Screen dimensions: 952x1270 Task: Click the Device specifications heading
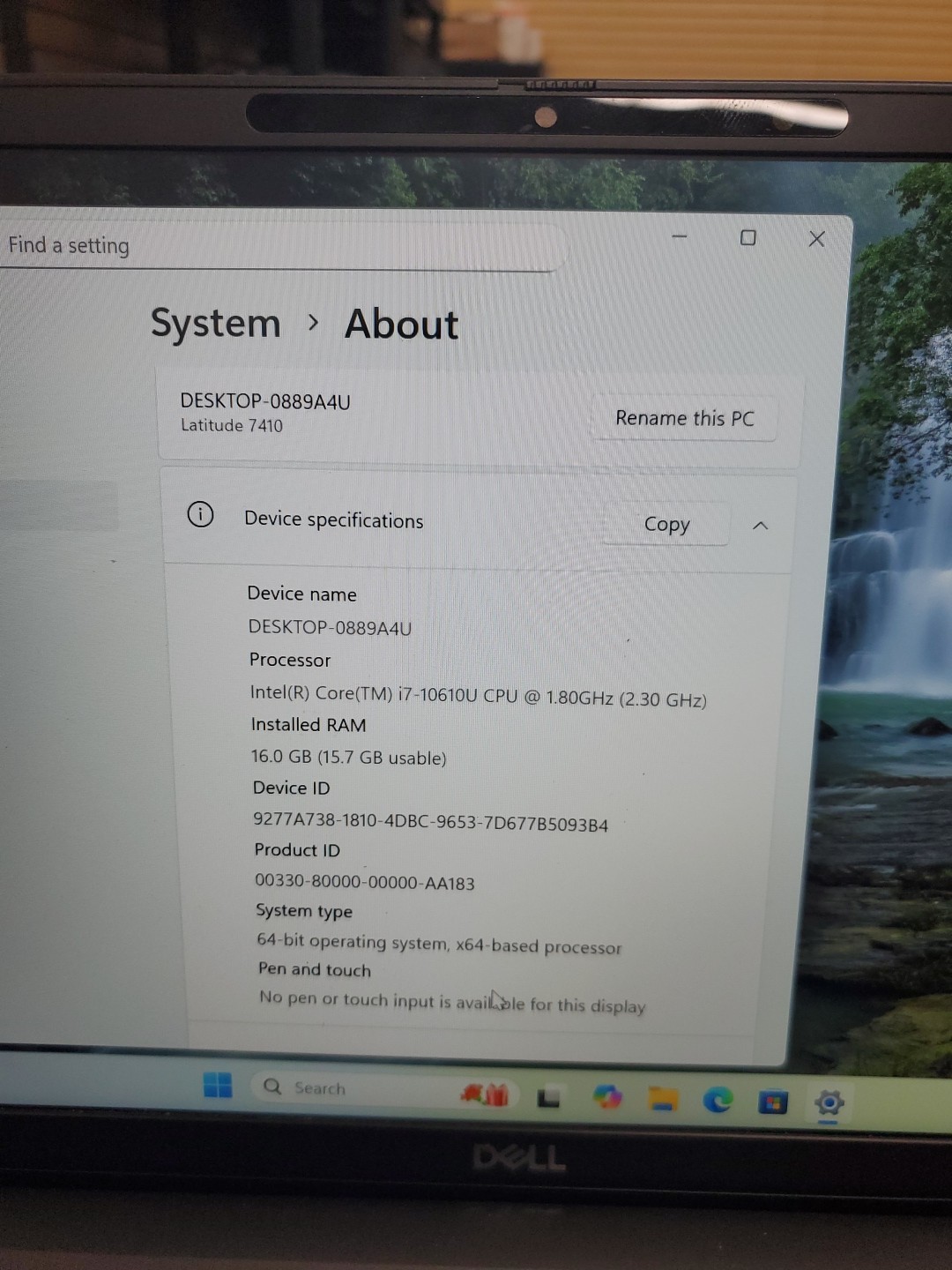pyautogui.click(x=333, y=519)
